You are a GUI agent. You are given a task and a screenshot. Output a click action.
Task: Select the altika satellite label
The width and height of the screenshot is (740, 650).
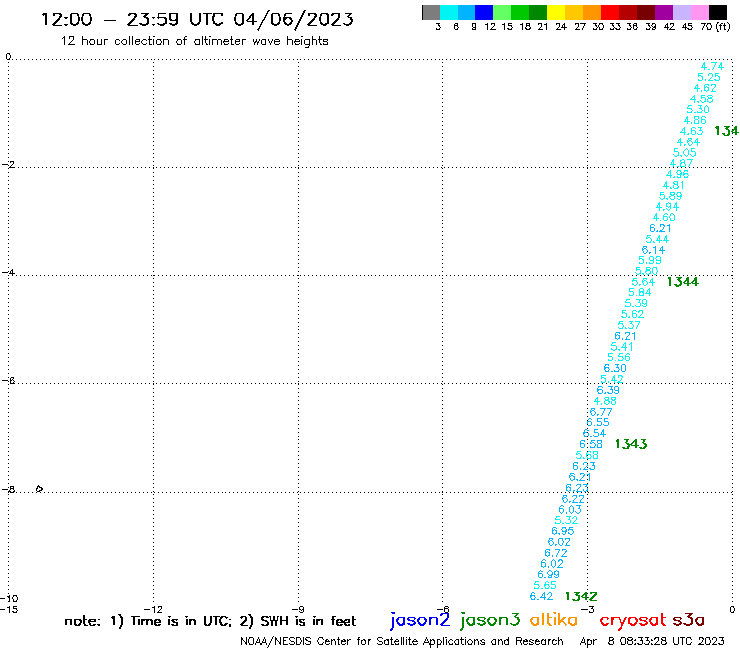pyautogui.click(x=553, y=620)
